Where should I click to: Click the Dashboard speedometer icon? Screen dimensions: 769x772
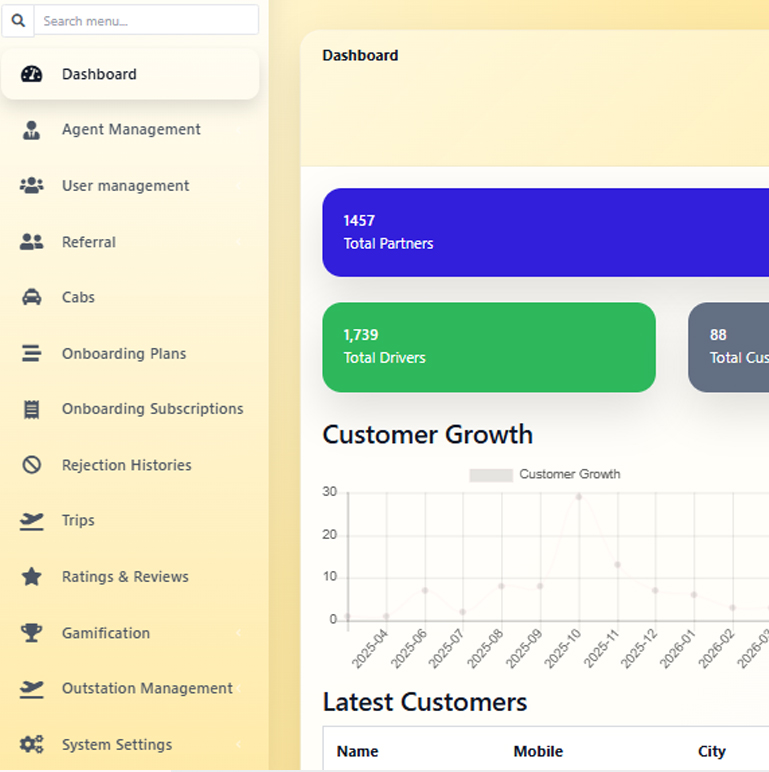point(32,74)
